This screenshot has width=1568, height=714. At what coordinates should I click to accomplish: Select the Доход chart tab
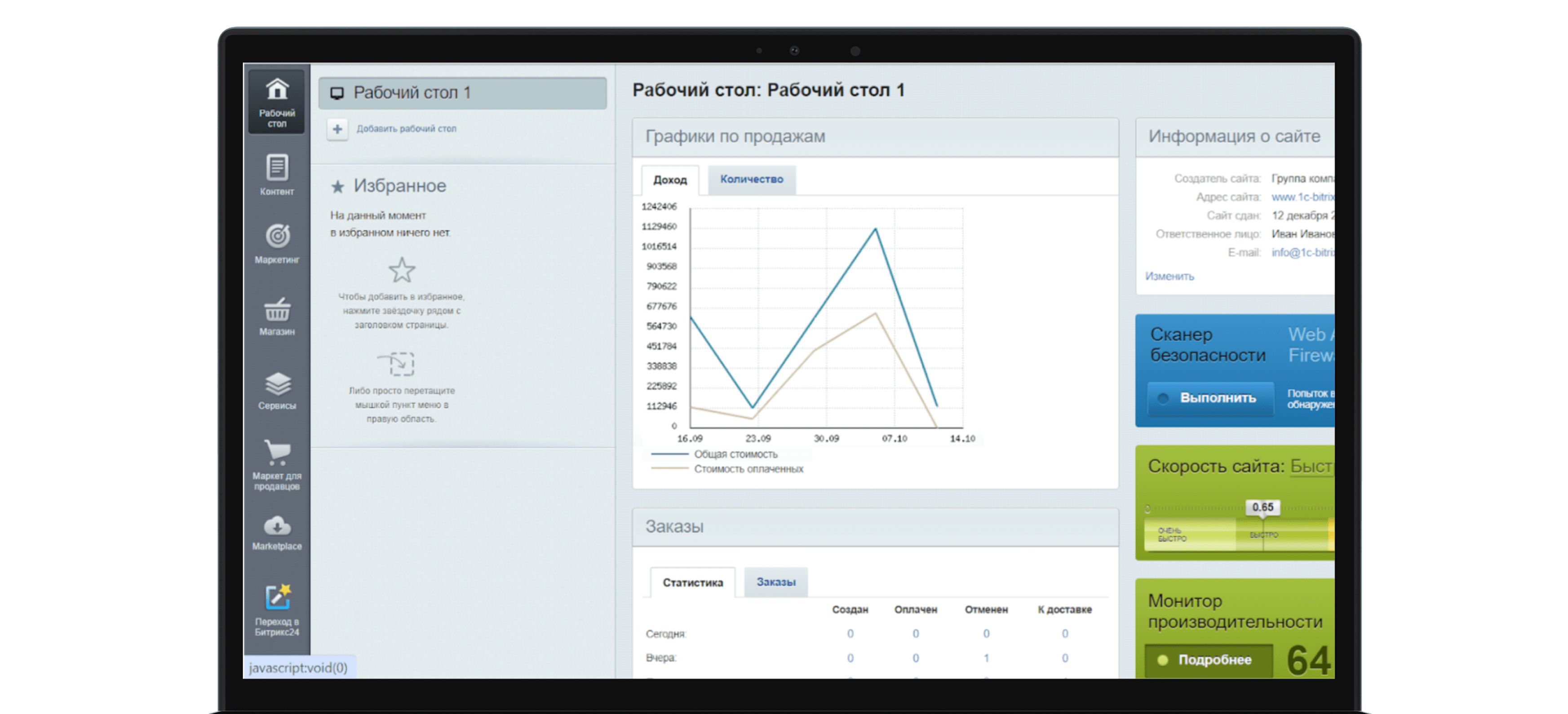[669, 180]
